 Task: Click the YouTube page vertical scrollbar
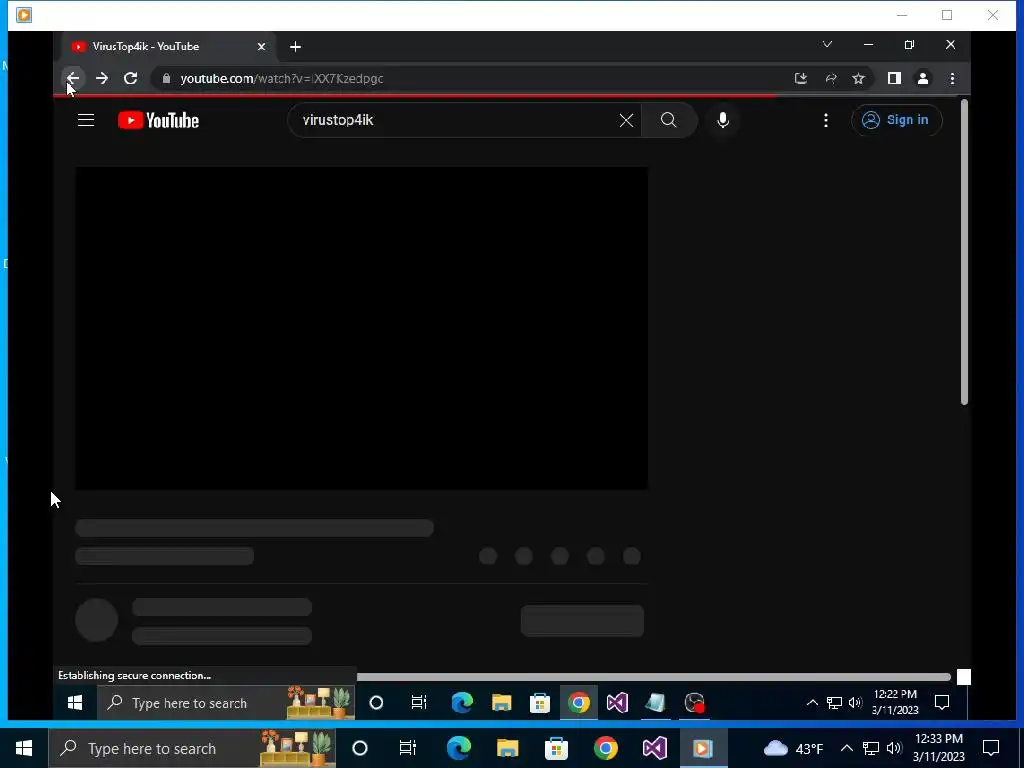pos(964,251)
